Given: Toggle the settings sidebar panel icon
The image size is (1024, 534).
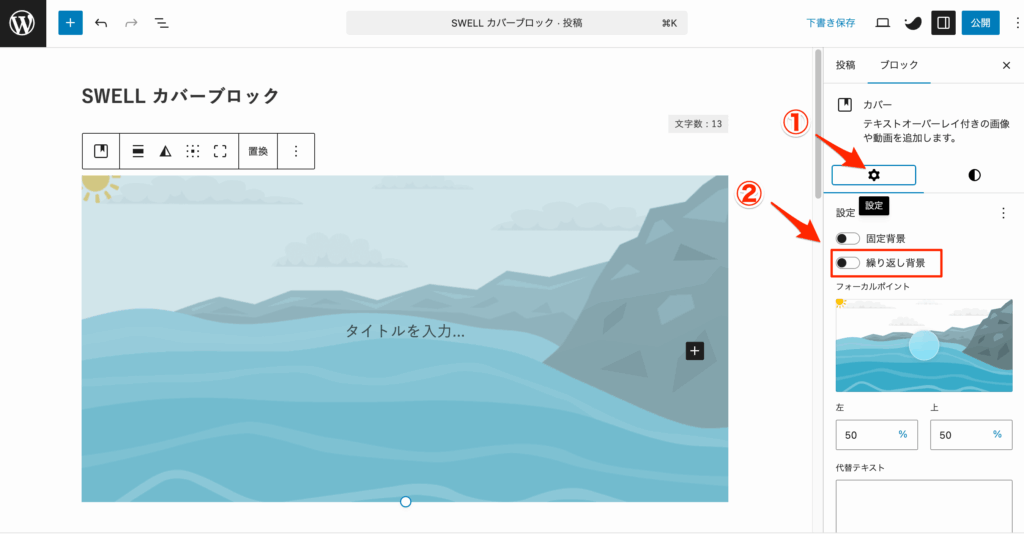Looking at the screenshot, I should 943,23.
